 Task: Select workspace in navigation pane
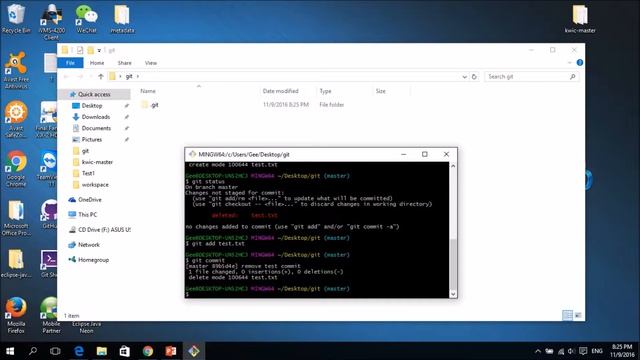[x=95, y=184]
